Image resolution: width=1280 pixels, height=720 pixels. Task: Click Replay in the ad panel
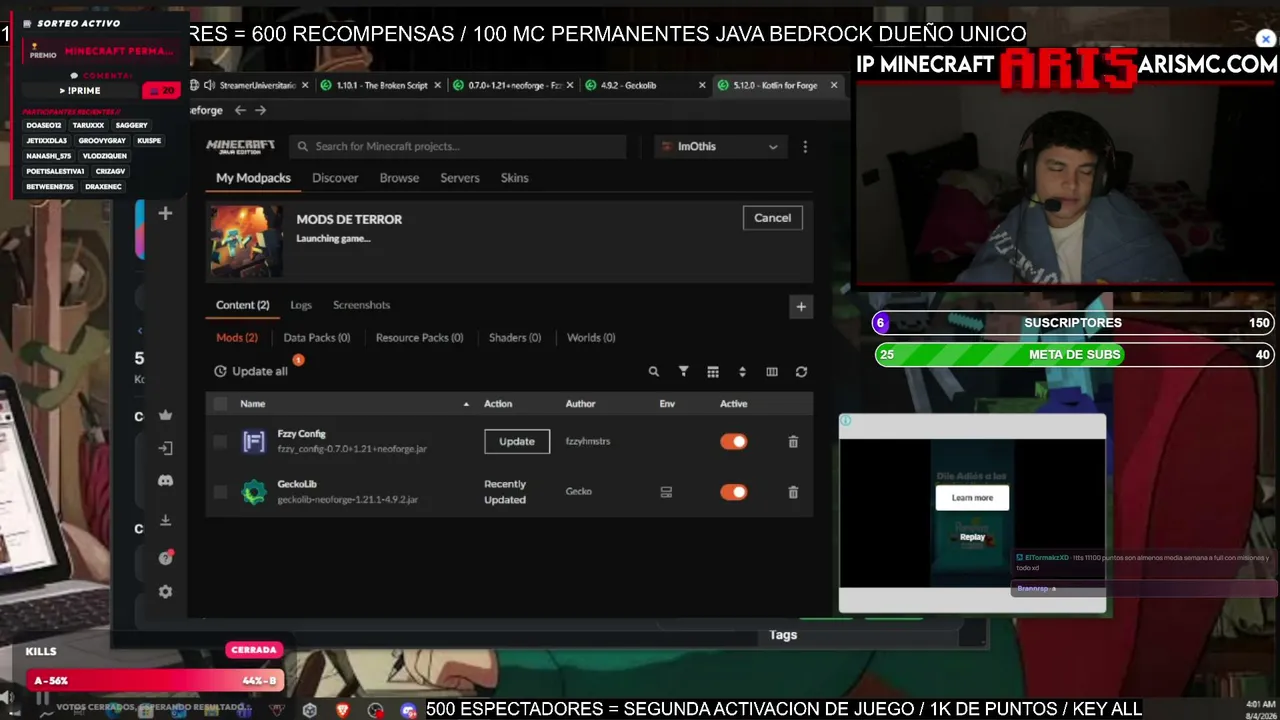click(x=972, y=537)
